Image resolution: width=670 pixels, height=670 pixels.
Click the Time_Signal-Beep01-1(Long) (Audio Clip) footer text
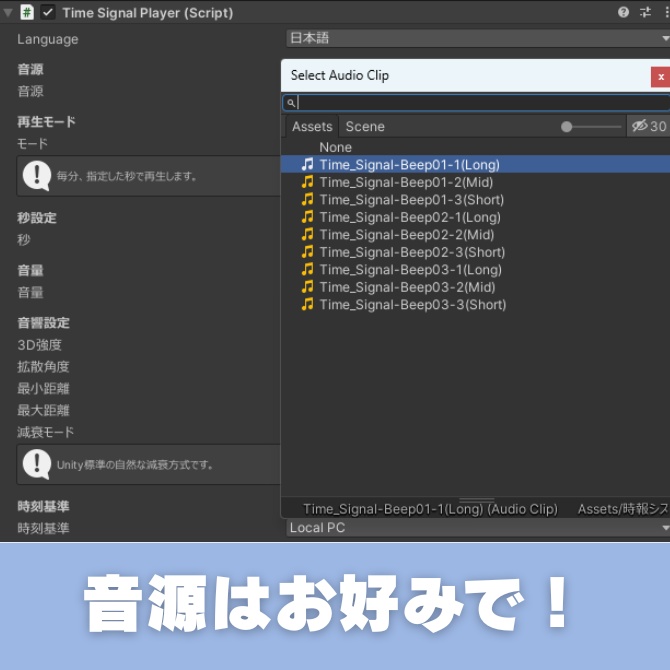pyautogui.click(x=430, y=509)
